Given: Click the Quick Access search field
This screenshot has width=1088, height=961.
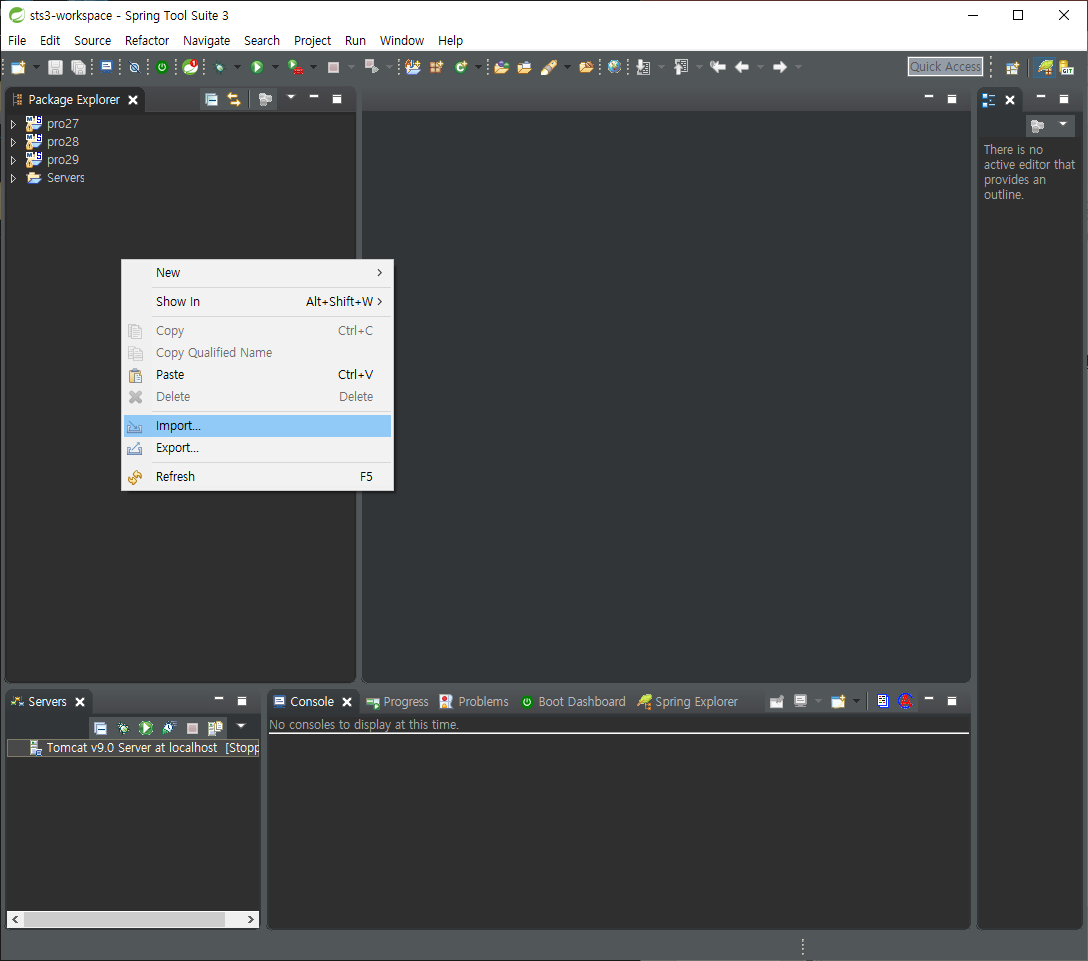Looking at the screenshot, I should [x=946, y=67].
